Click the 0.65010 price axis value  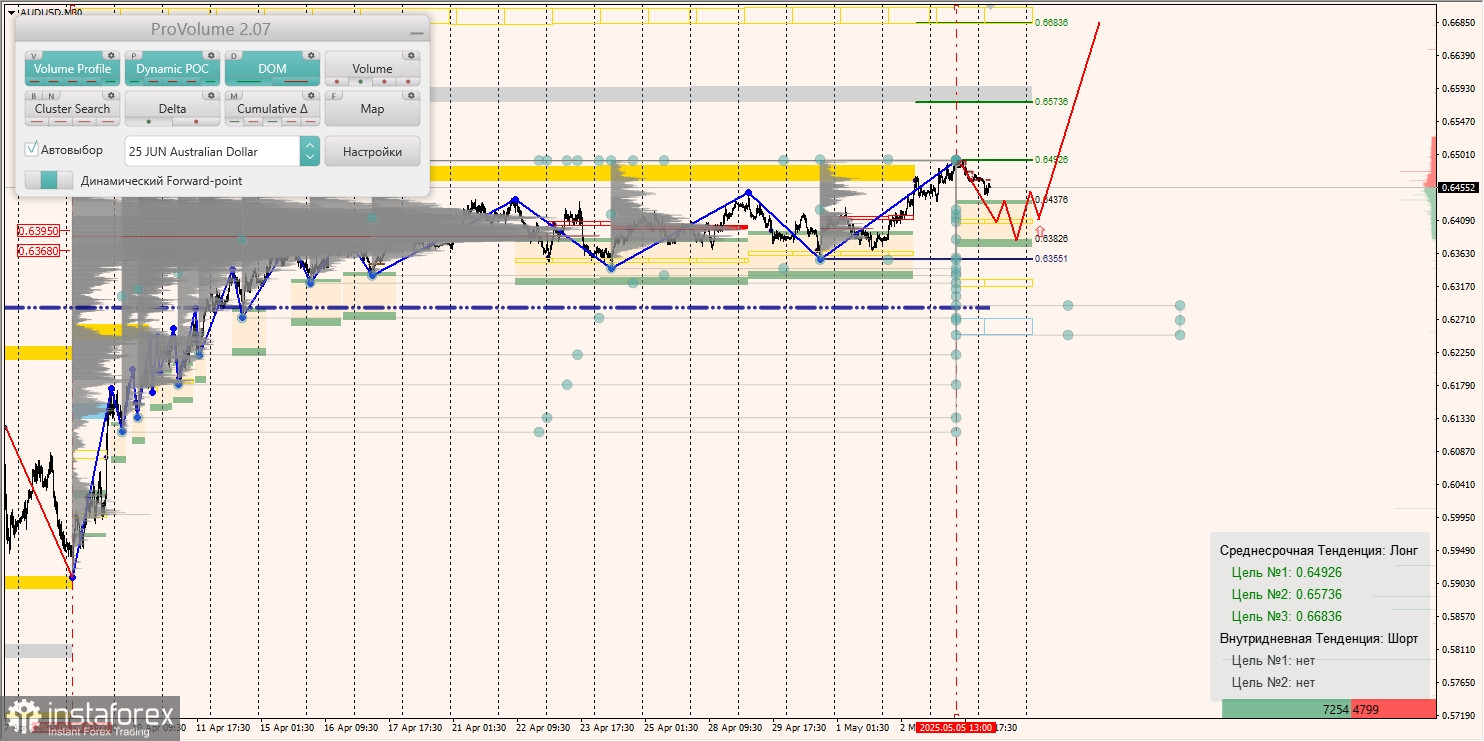pos(1461,154)
